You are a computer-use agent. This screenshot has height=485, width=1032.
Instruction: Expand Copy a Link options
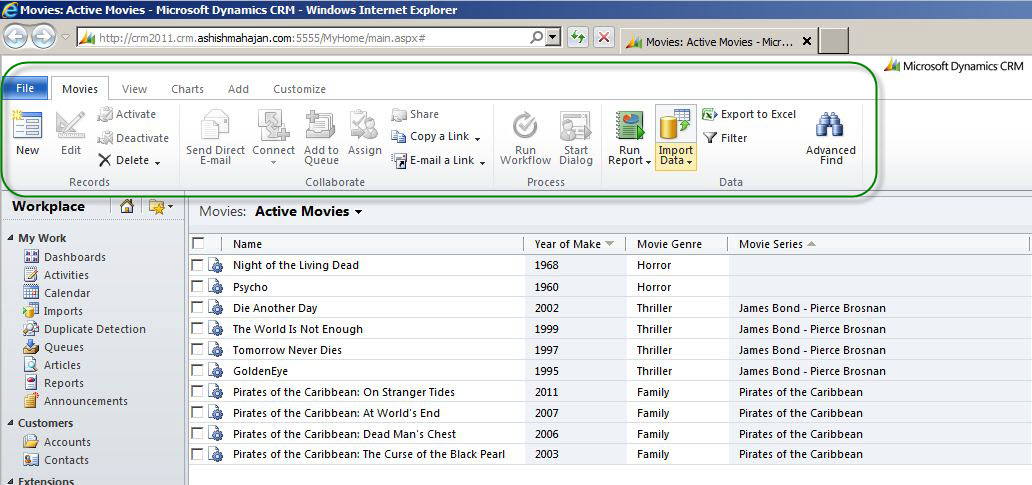tap(477, 139)
